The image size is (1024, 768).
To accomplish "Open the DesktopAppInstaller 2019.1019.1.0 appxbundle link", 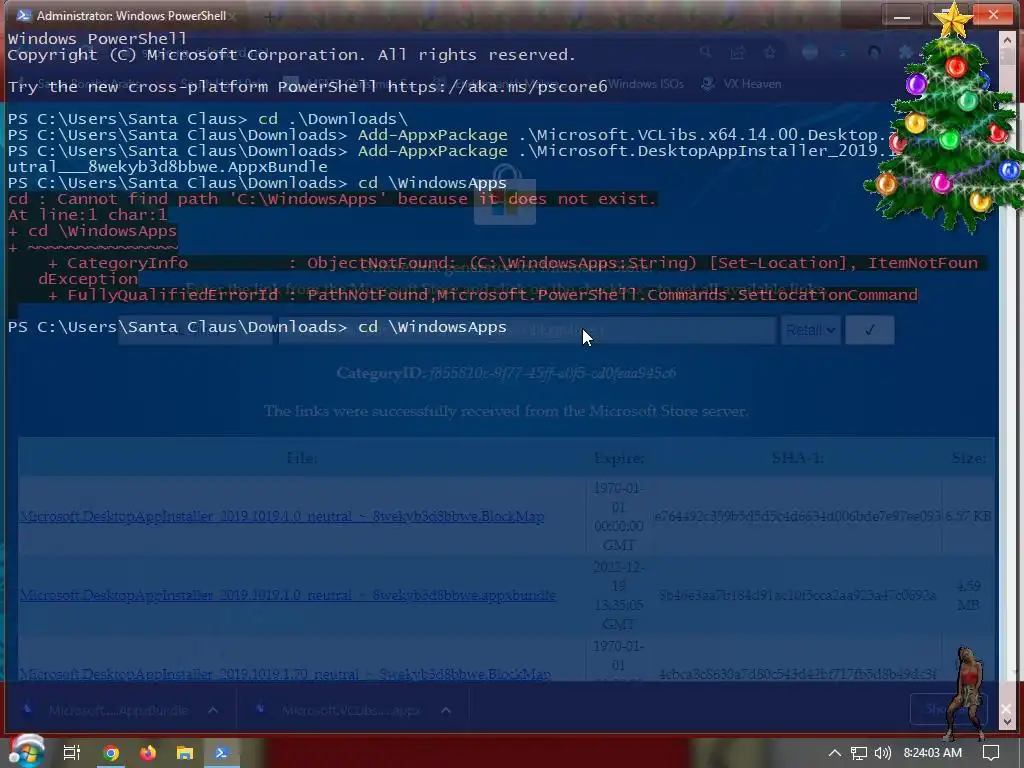I will point(287,596).
